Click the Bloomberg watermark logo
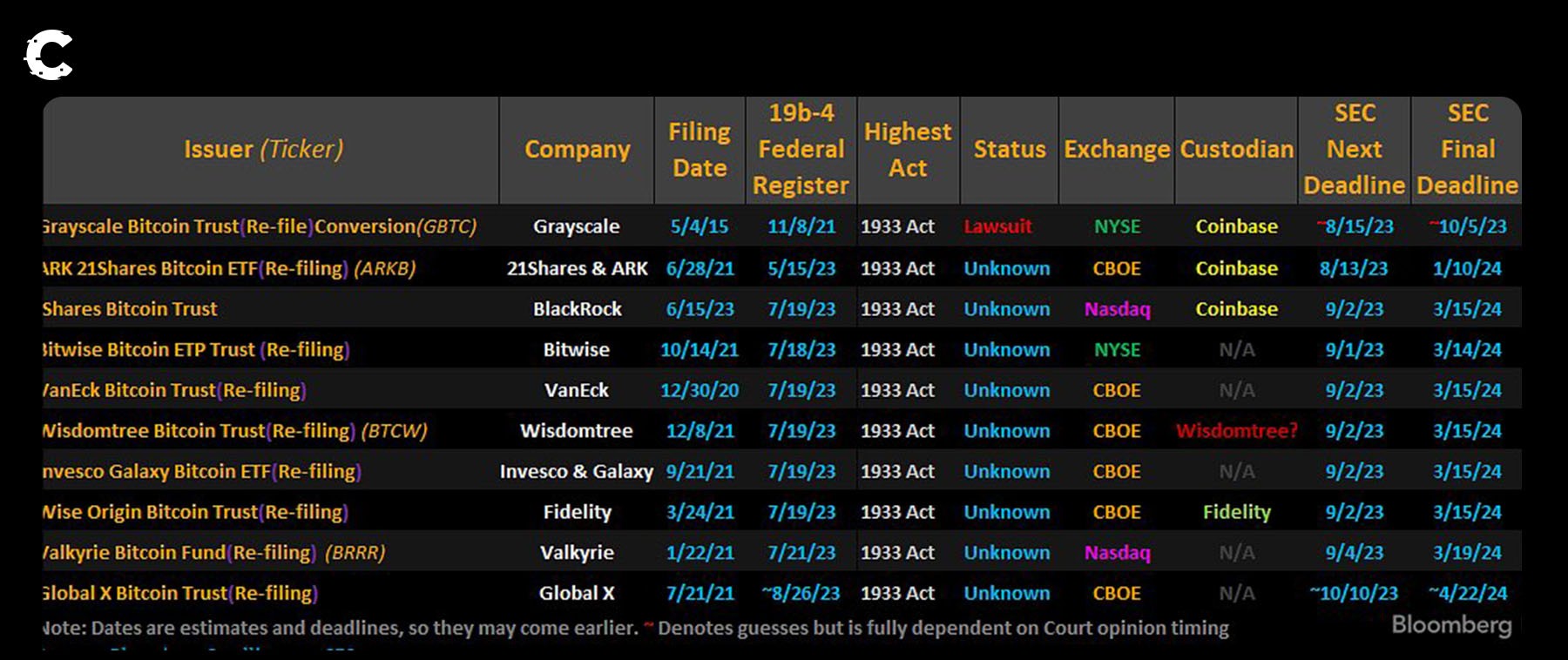The width and height of the screenshot is (1568, 660). (1451, 625)
